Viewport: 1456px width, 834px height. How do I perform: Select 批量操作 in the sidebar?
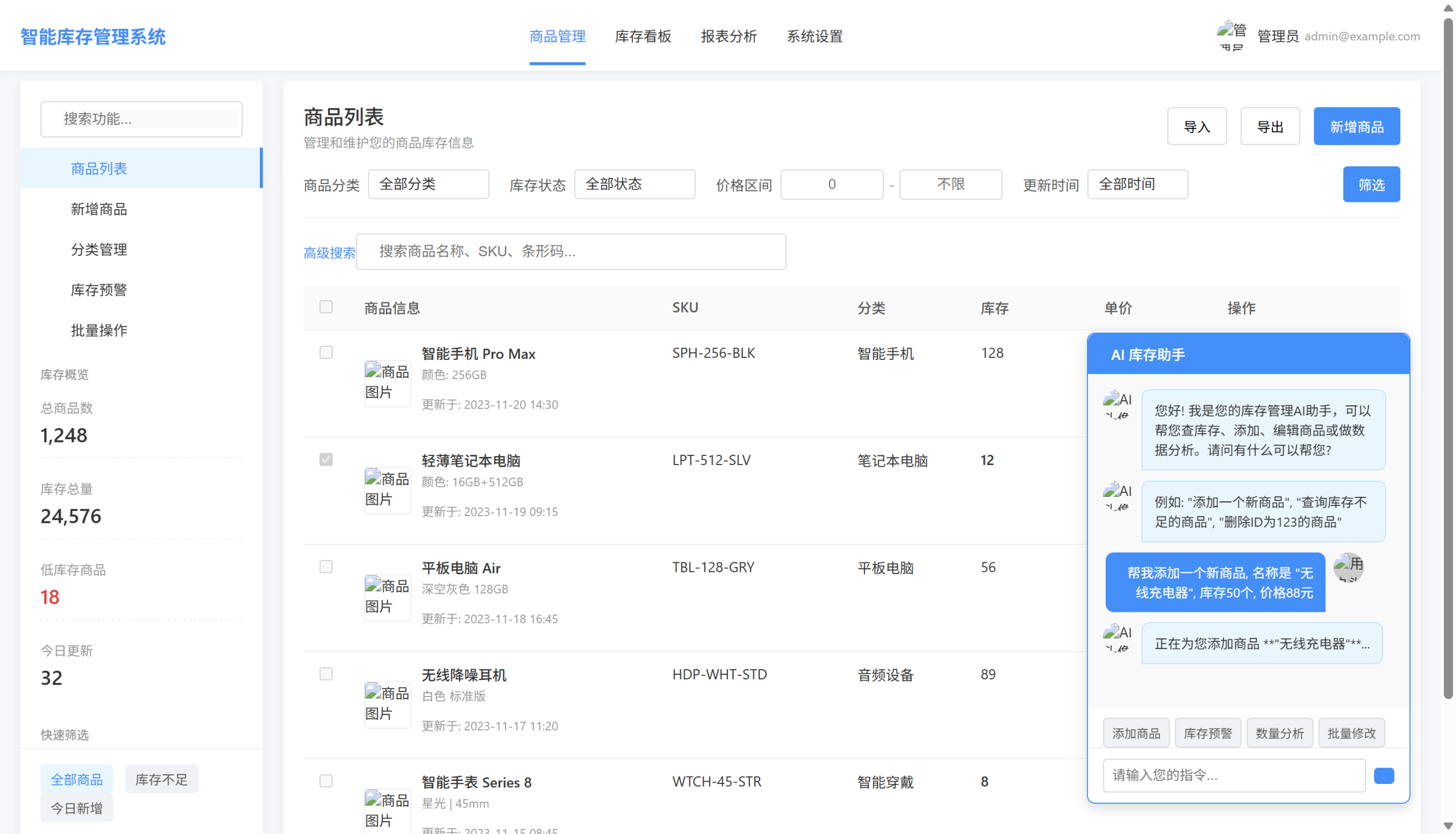click(98, 330)
